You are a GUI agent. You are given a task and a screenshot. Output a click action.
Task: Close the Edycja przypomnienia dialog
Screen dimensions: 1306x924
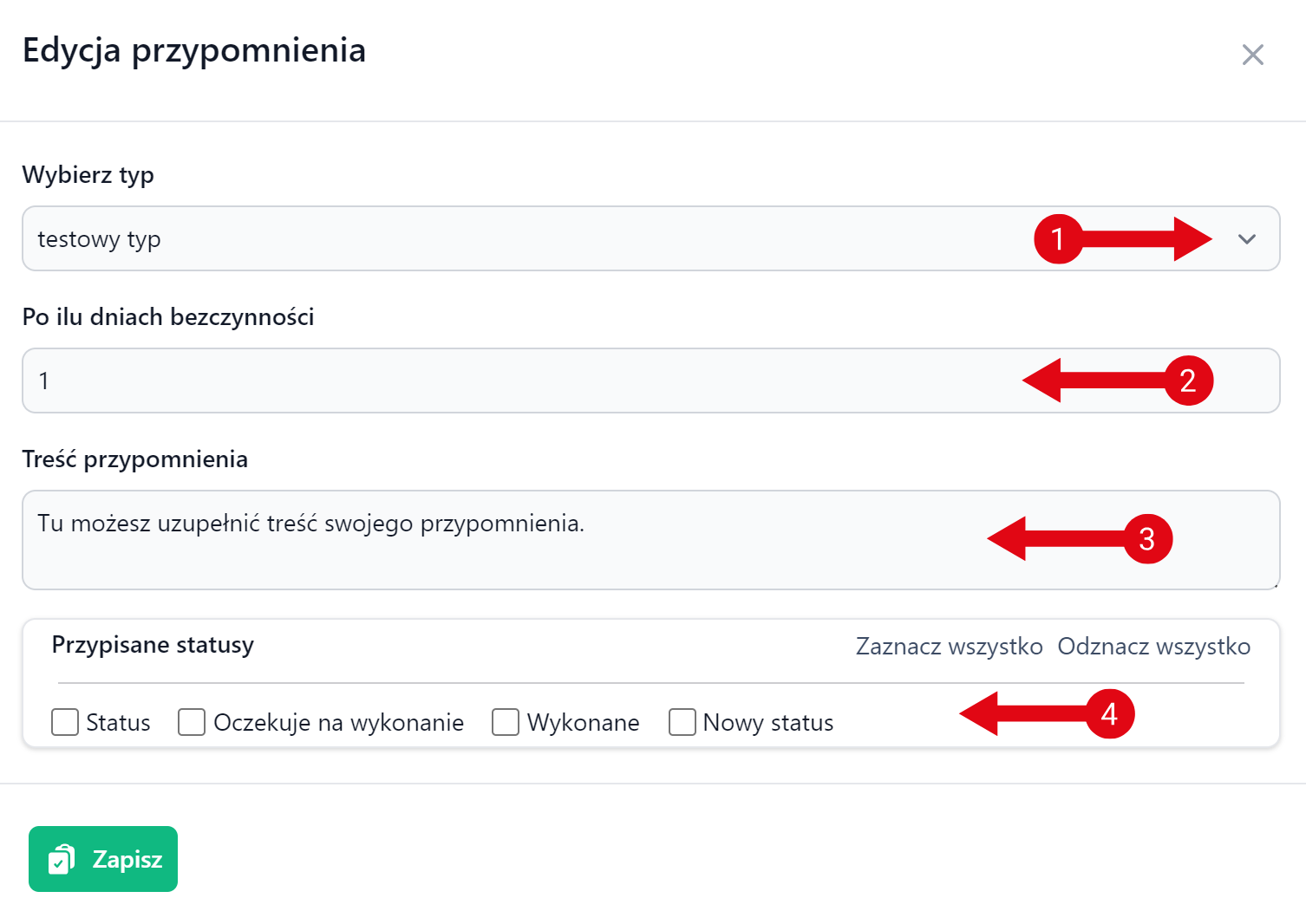tap(1252, 55)
